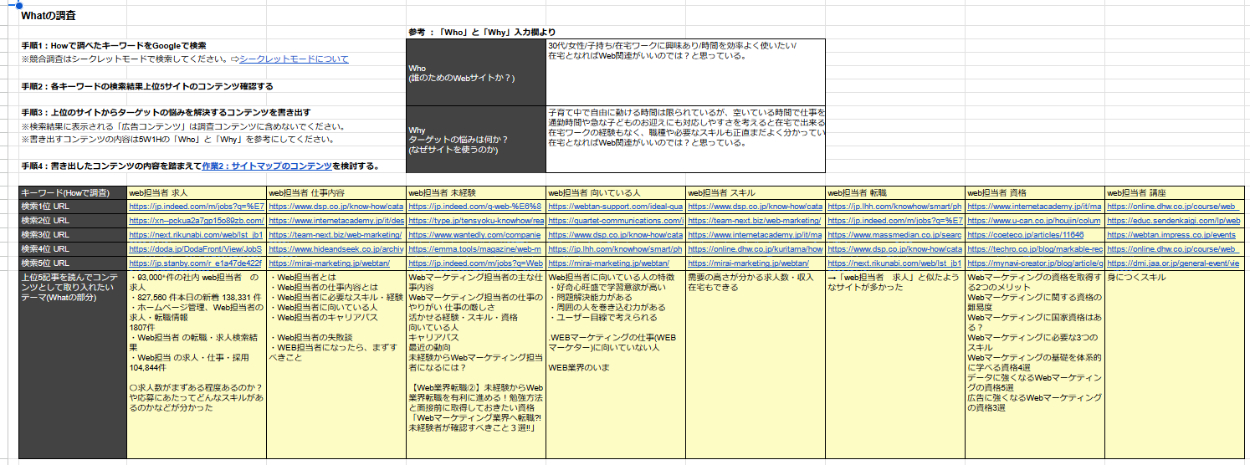Open the next.rikunabi.com link under web担当者 求人
The image size is (1250, 465).
(x=196, y=234)
